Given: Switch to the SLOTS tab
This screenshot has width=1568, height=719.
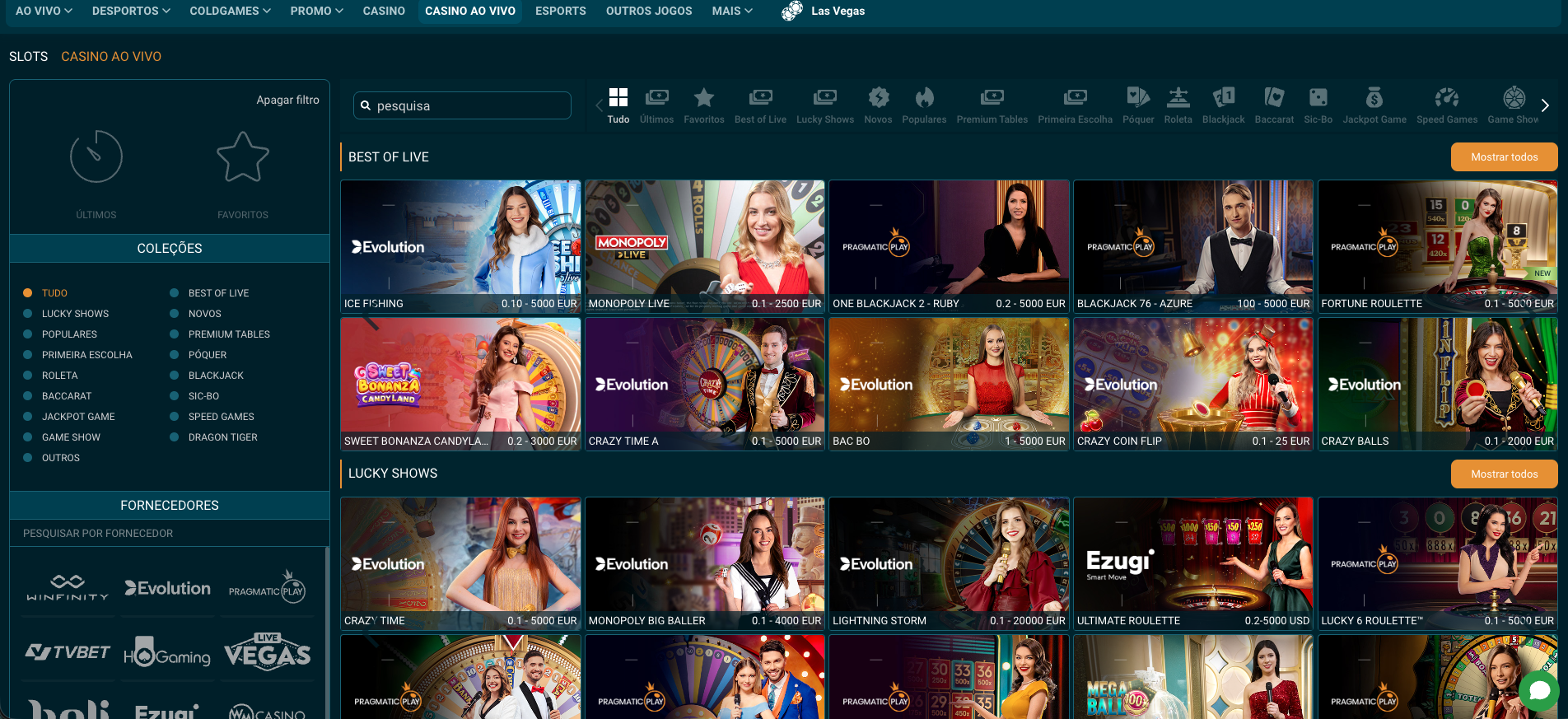Looking at the screenshot, I should click(x=29, y=57).
